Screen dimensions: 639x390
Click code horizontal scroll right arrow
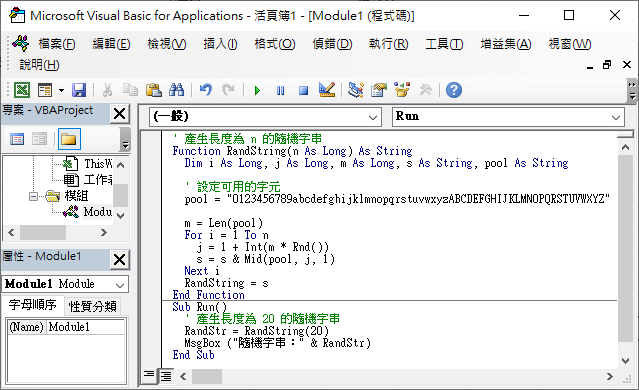click(610, 376)
